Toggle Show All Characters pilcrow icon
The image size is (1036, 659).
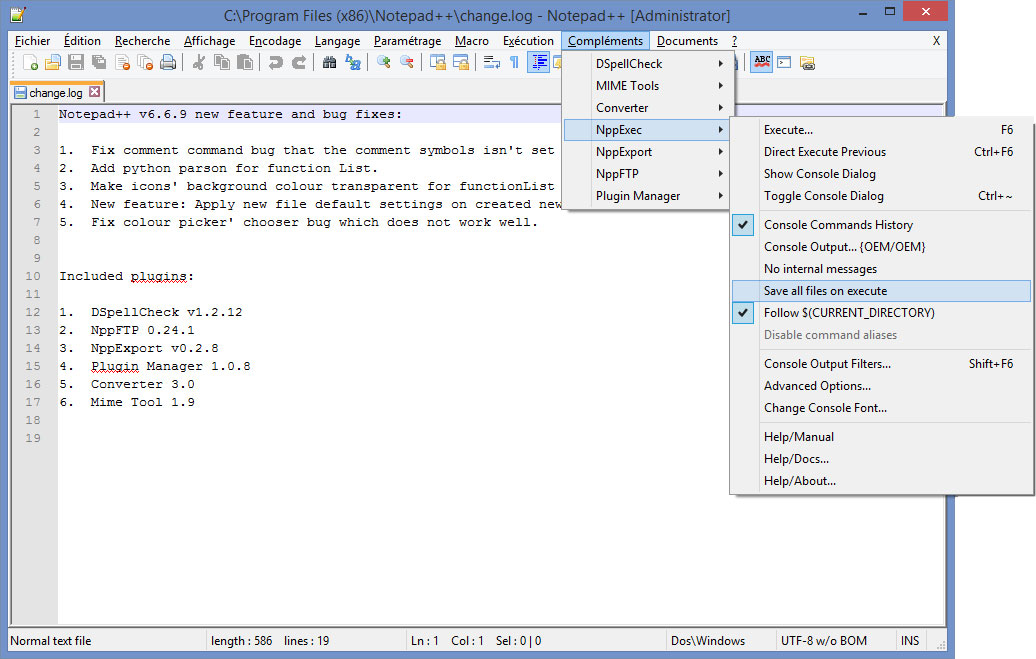515,63
